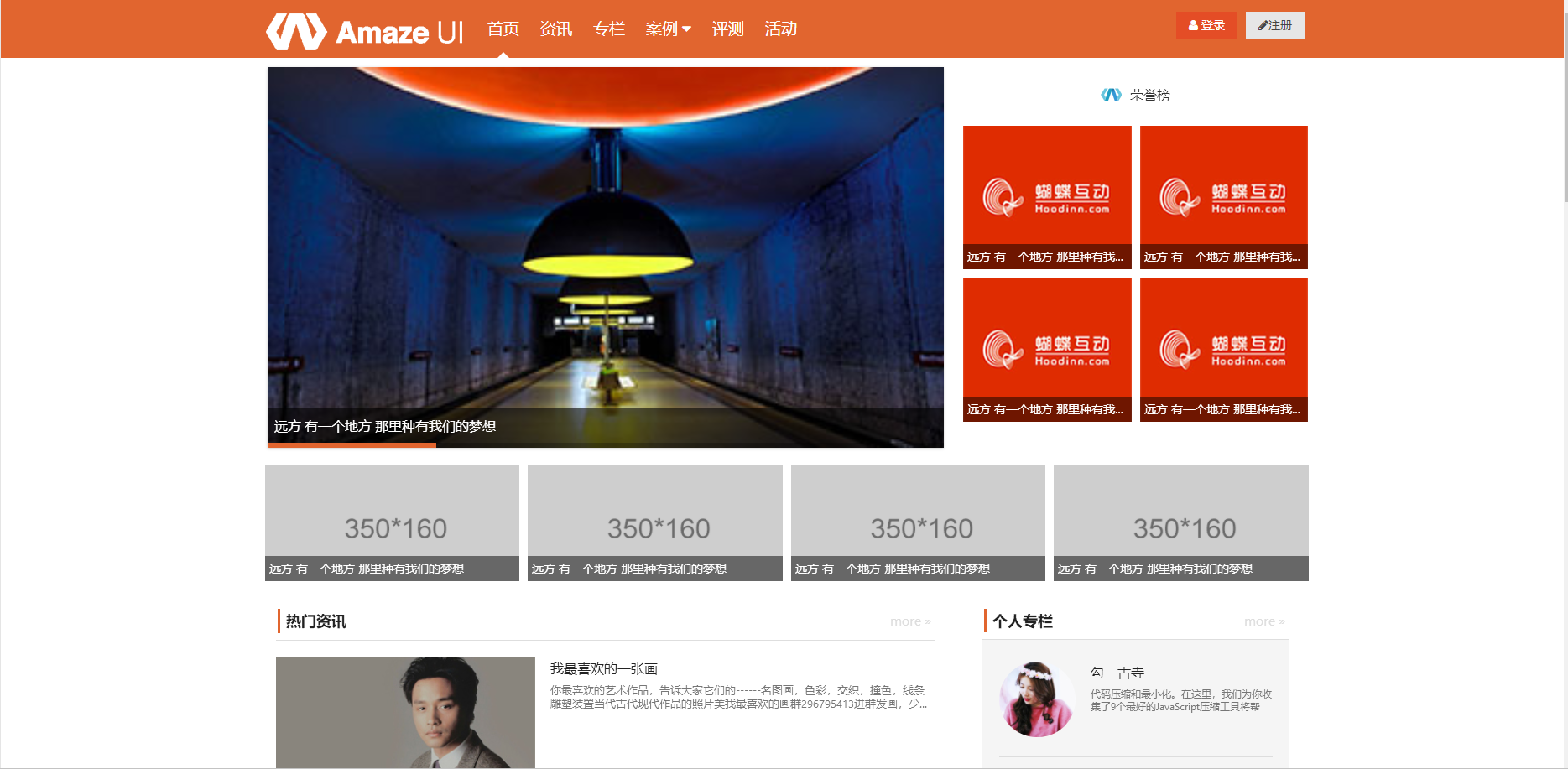This screenshot has width=1568, height=769.
Task: Navigate to the 活动 nav item
Action: tap(780, 29)
